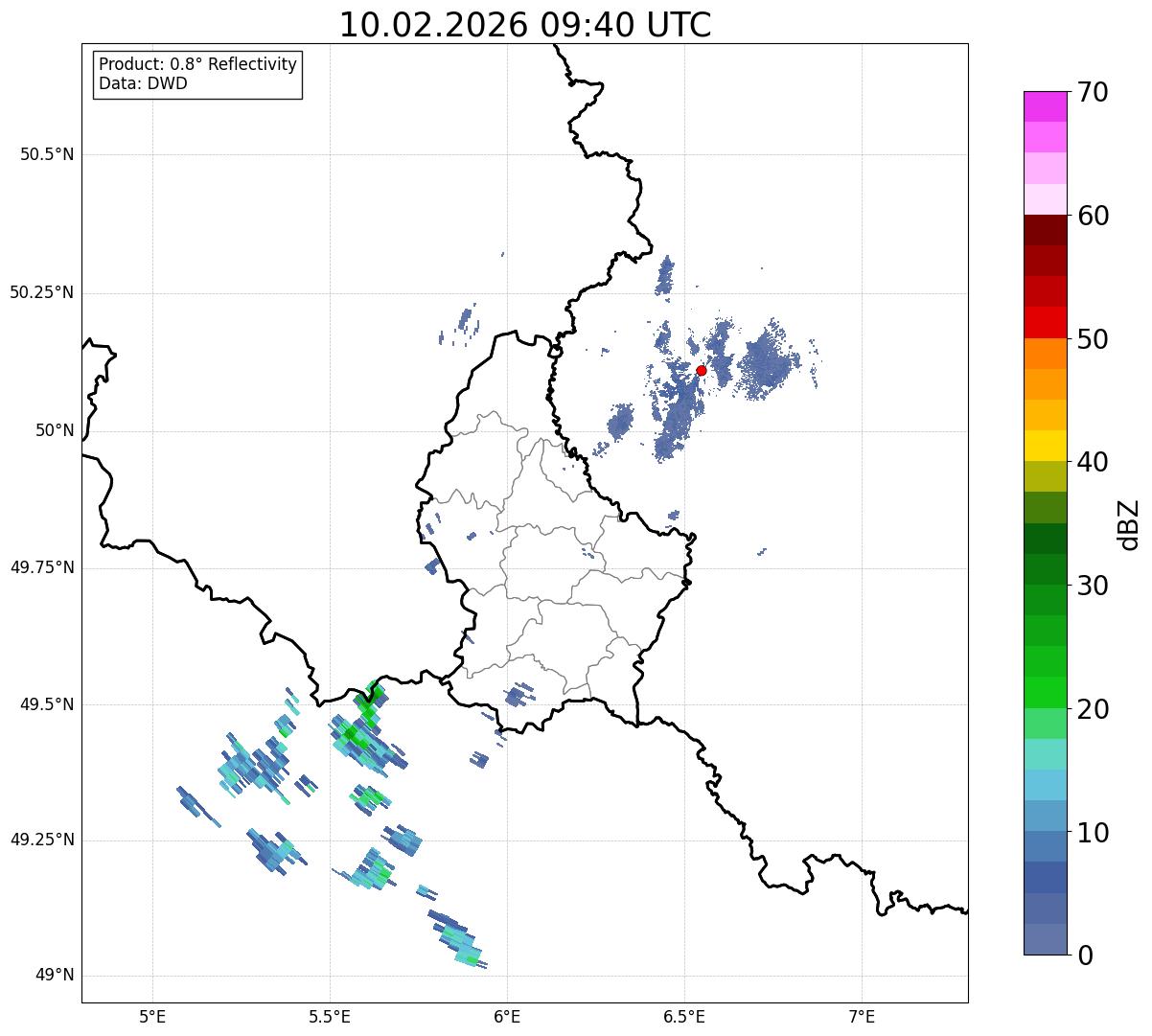Click the 49°N latitude tick label
1152x1036 pixels.
point(54,976)
